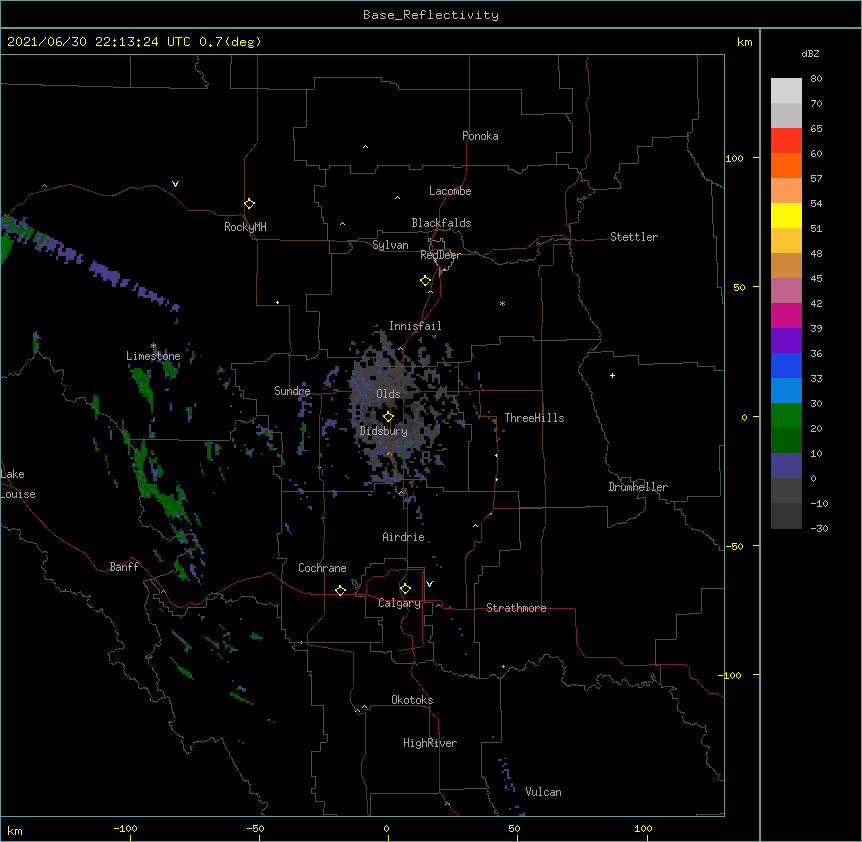The image size is (862, 842).
Task: Select the RedDeer label
Action: pyautogui.click(x=440, y=255)
